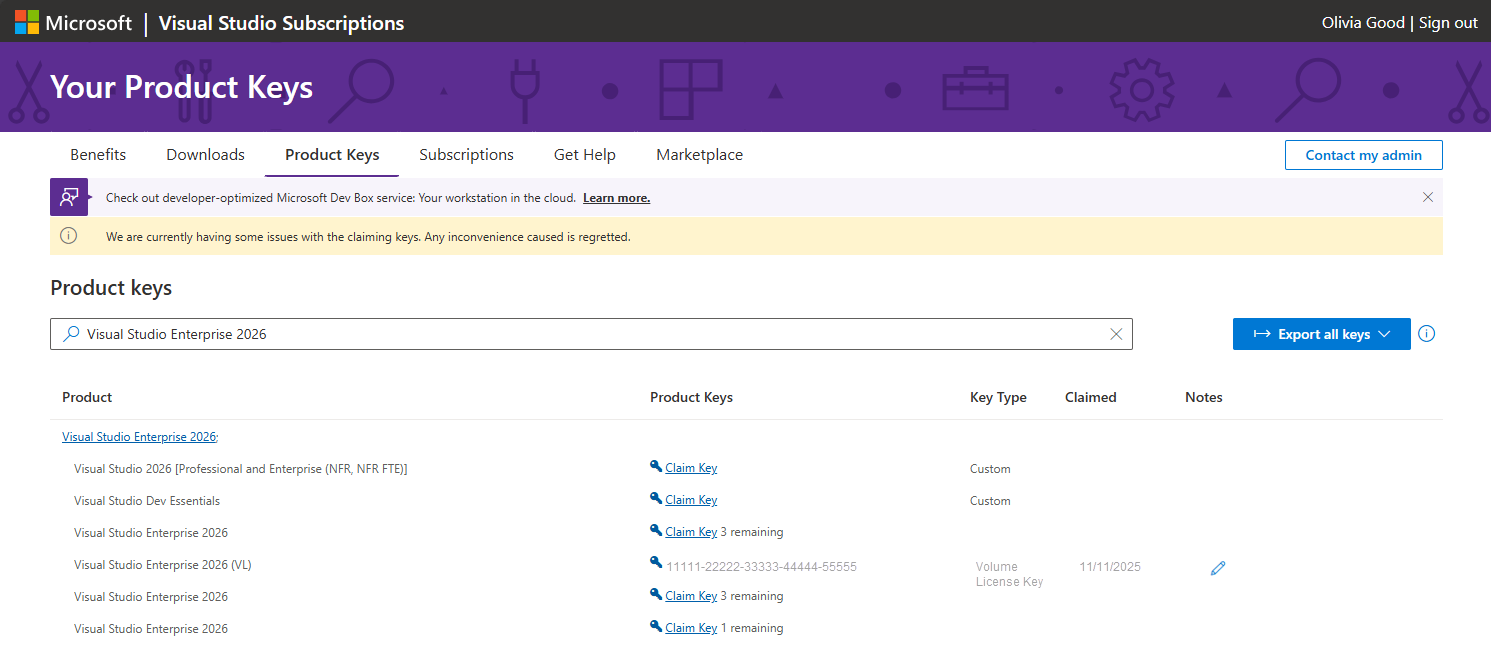The height and width of the screenshot is (671, 1491).
Task: Open the info tooltip beside Export all keys
Action: tap(1426, 334)
